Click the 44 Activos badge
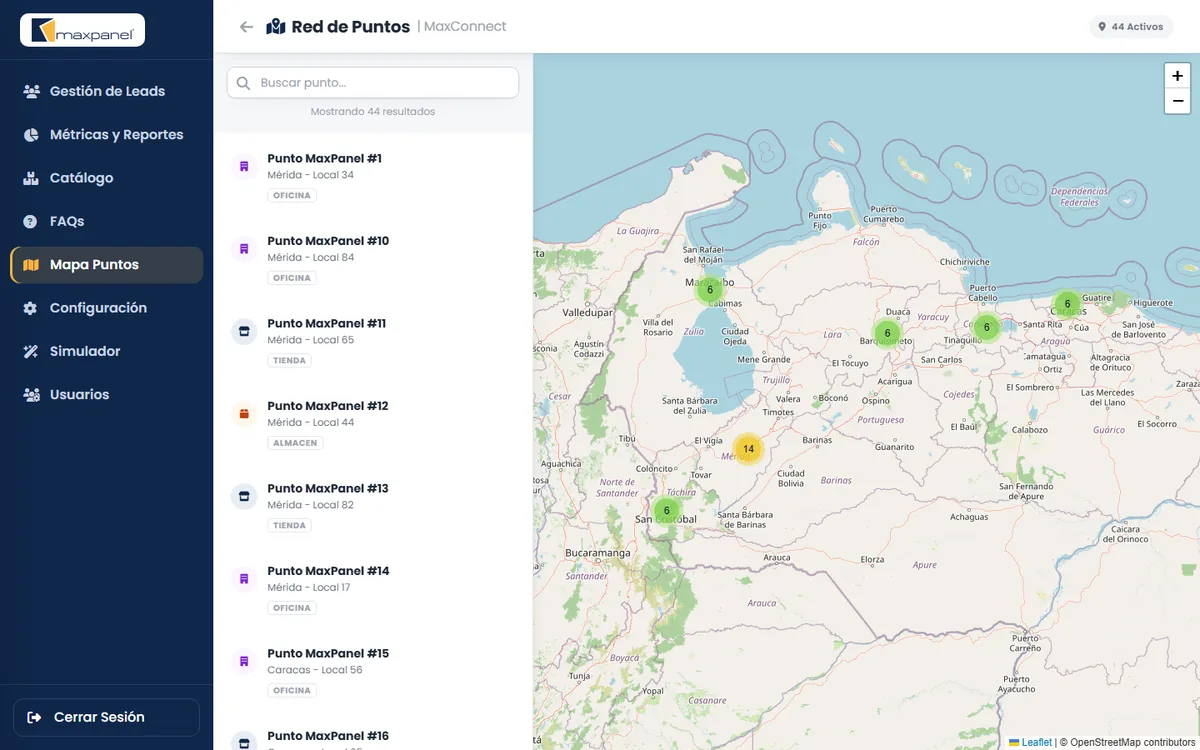1200x750 pixels. click(x=1131, y=27)
